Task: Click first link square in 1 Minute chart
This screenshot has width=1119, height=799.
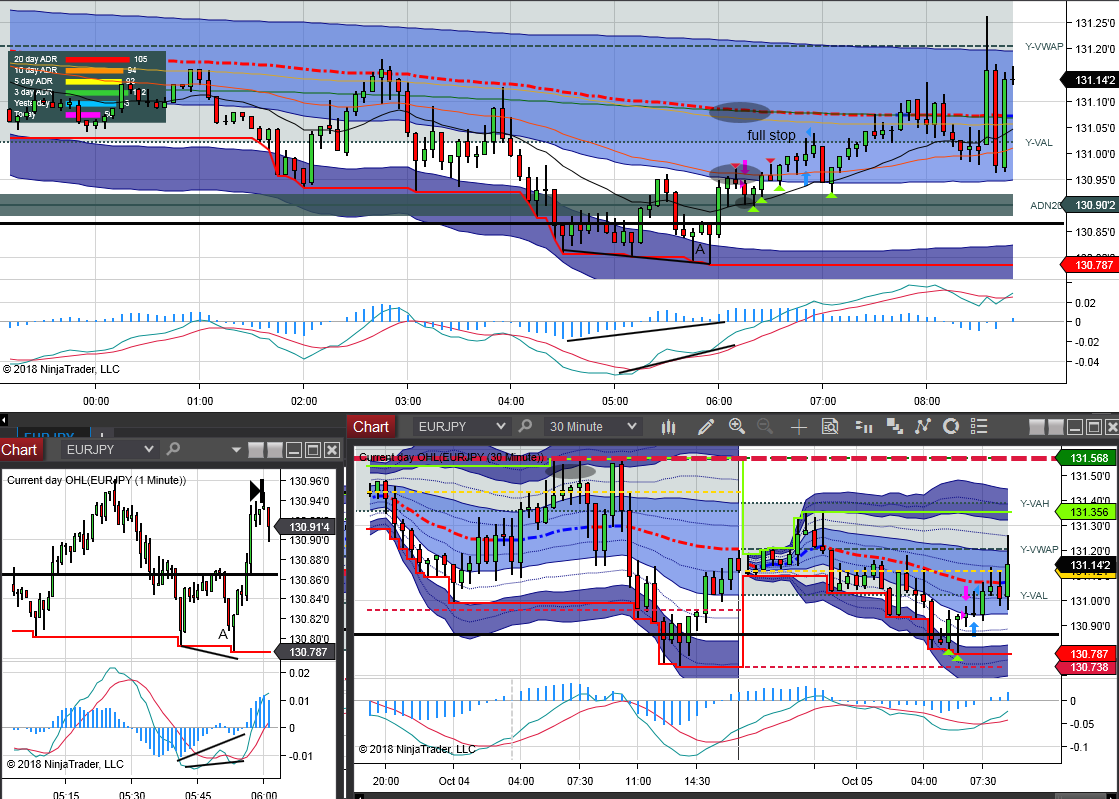Action: (x=256, y=450)
